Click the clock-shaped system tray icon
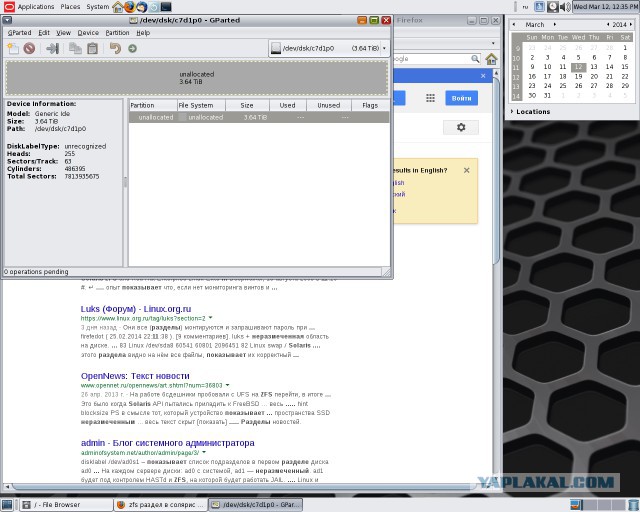 (553, 7)
